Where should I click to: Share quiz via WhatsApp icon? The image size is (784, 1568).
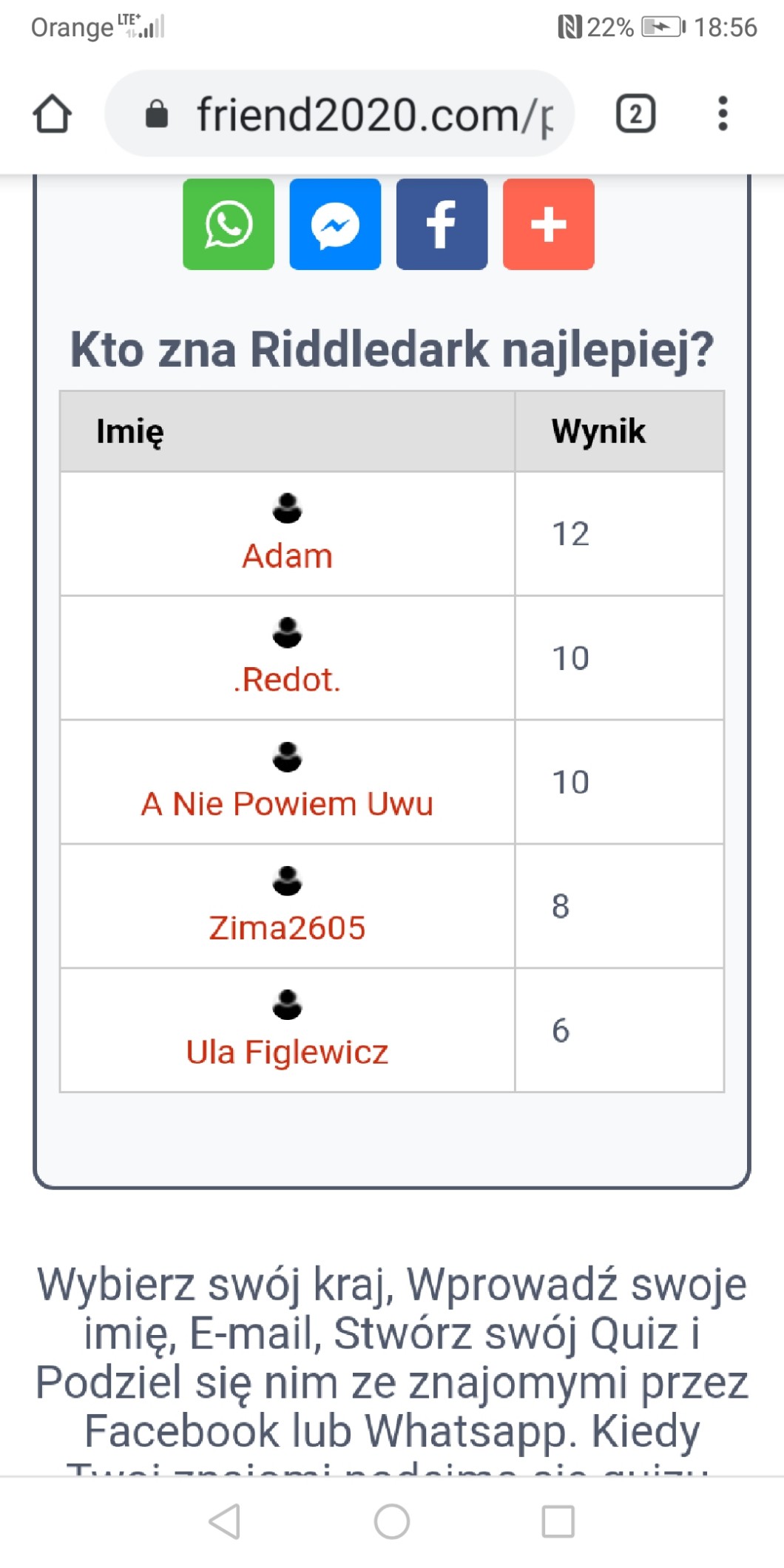229,224
